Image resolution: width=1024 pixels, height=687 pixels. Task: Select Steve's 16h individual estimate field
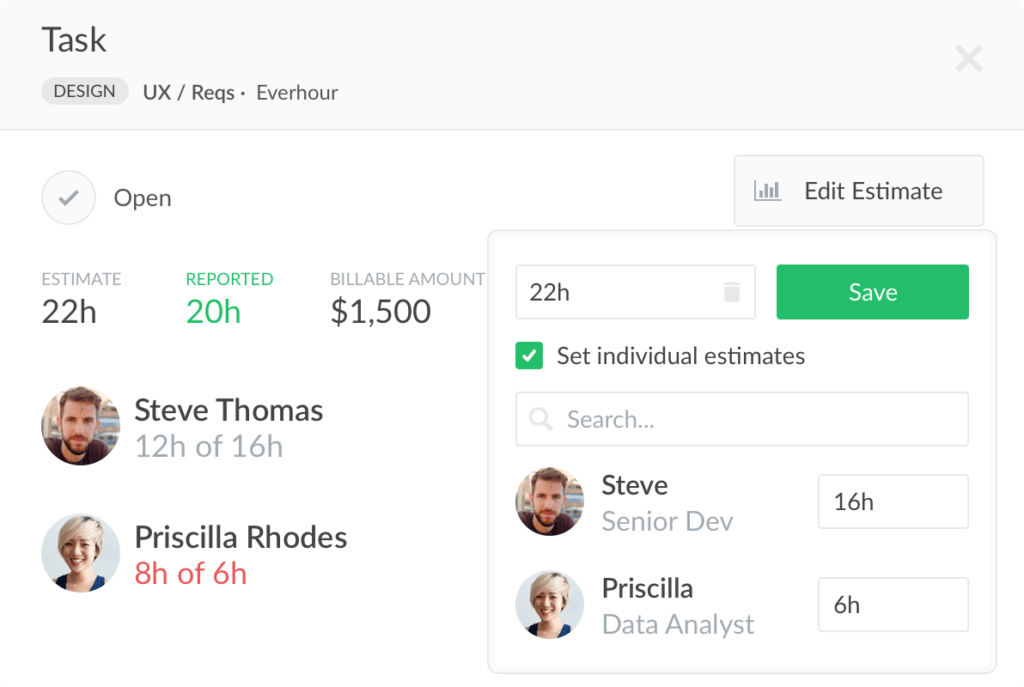pyautogui.click(x=892, y=501)
